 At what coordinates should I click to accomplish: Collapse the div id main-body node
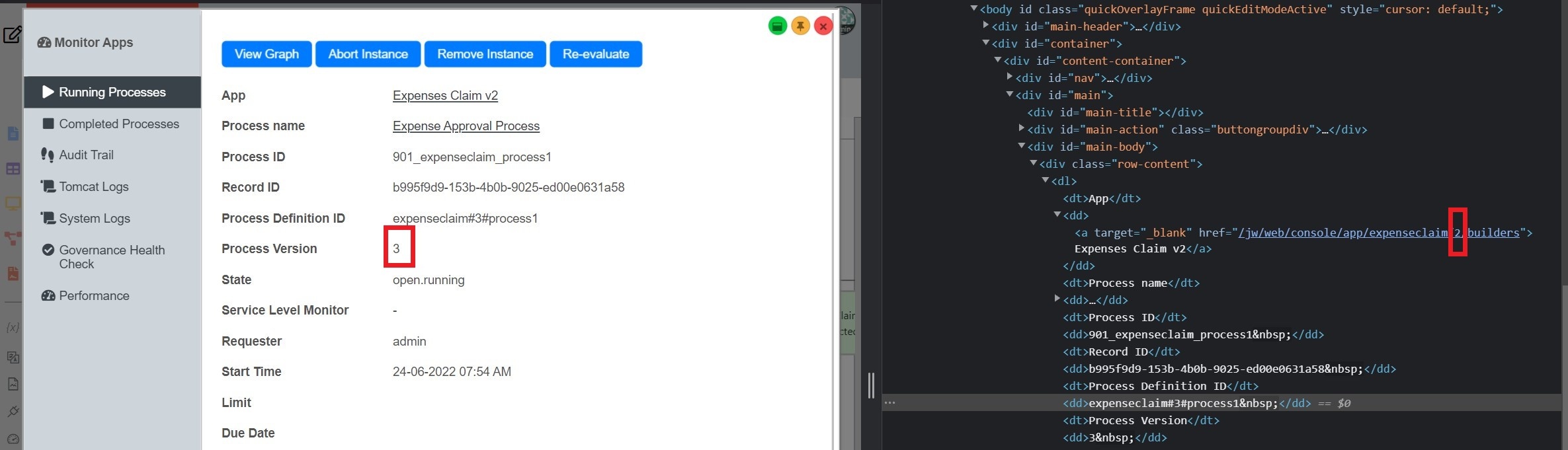(x=1021, y=146)
